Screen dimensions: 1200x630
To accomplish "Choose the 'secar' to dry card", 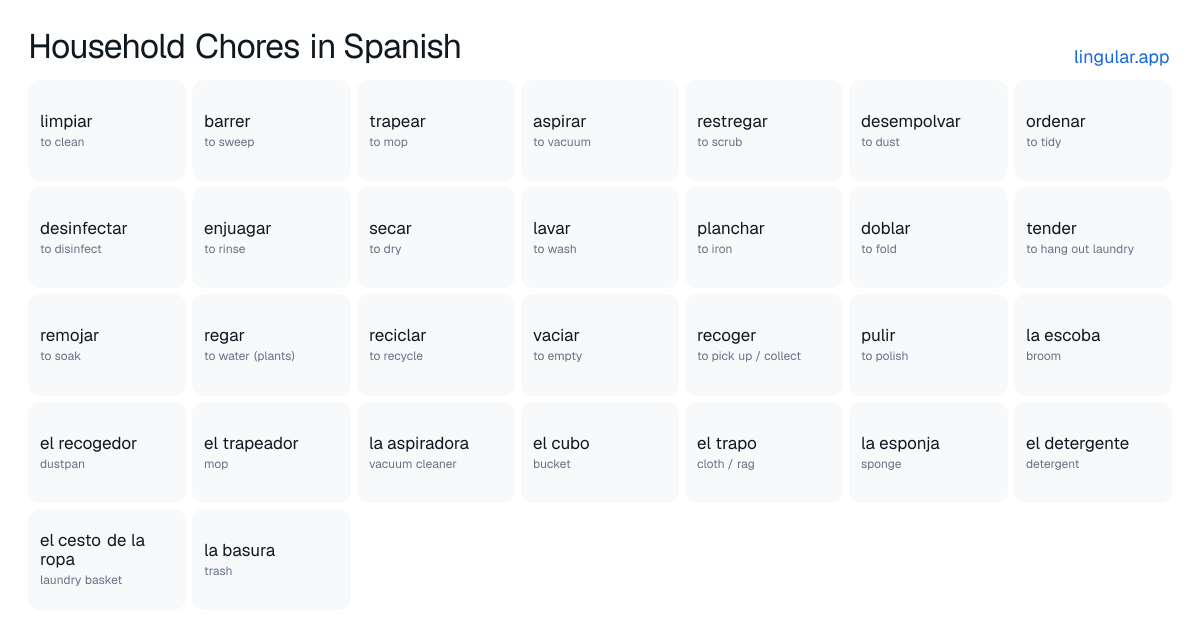I will [x=436, y=238].
